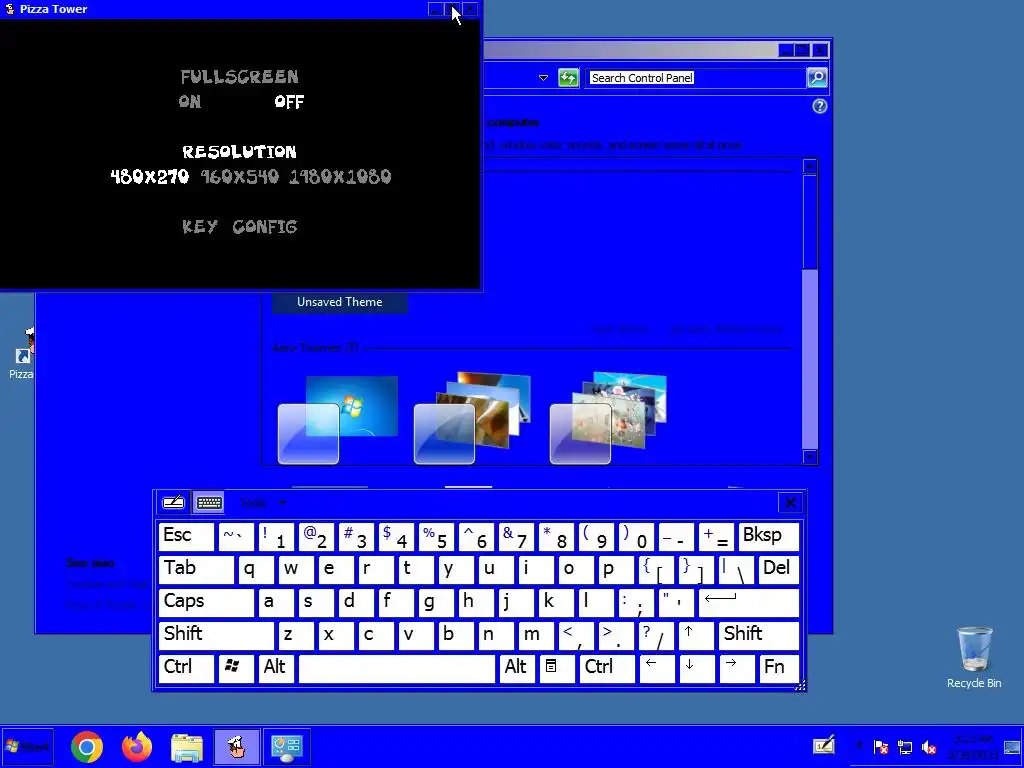Open Control Panel help question icon
This screenshot has width=1024, height=768.
820,106
